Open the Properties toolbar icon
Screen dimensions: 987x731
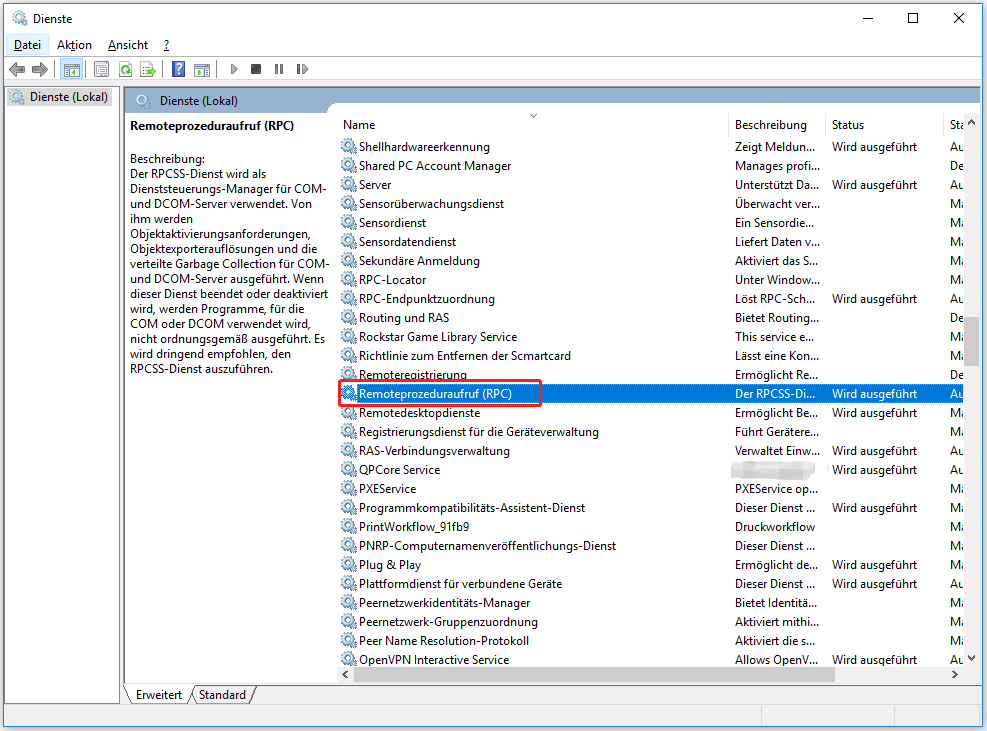point(101,69)
